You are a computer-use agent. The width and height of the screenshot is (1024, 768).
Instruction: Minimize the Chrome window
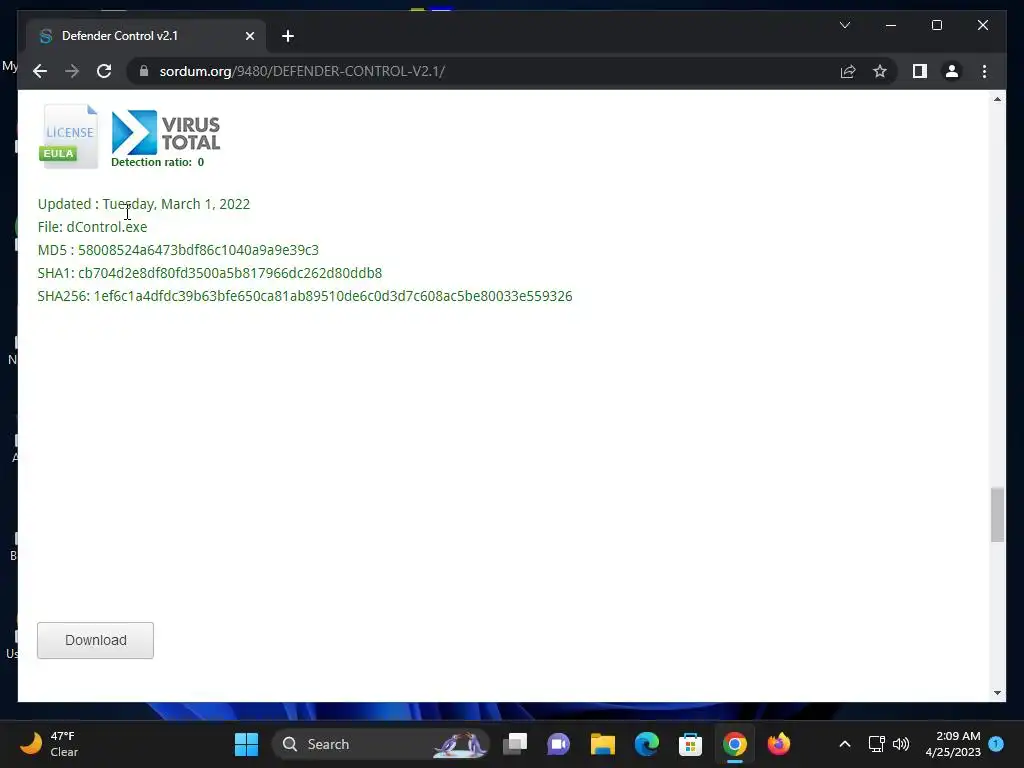[x=891, y=25]
